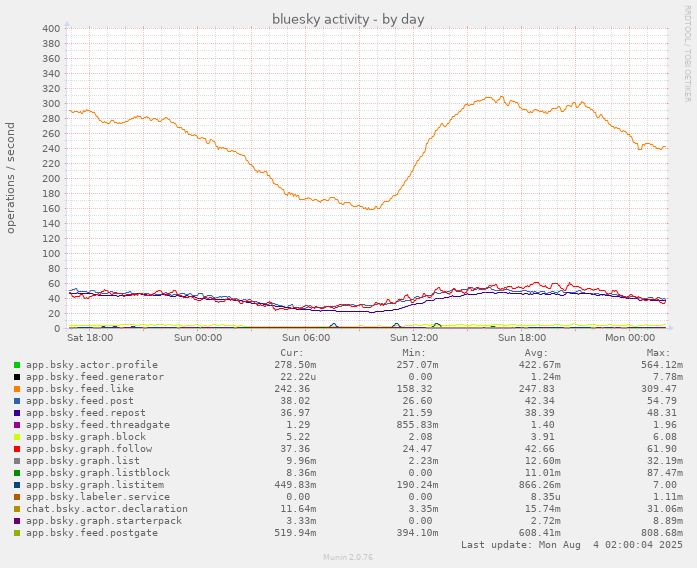Click the 'Sun 06:00' x-axis label

[306, 338]
